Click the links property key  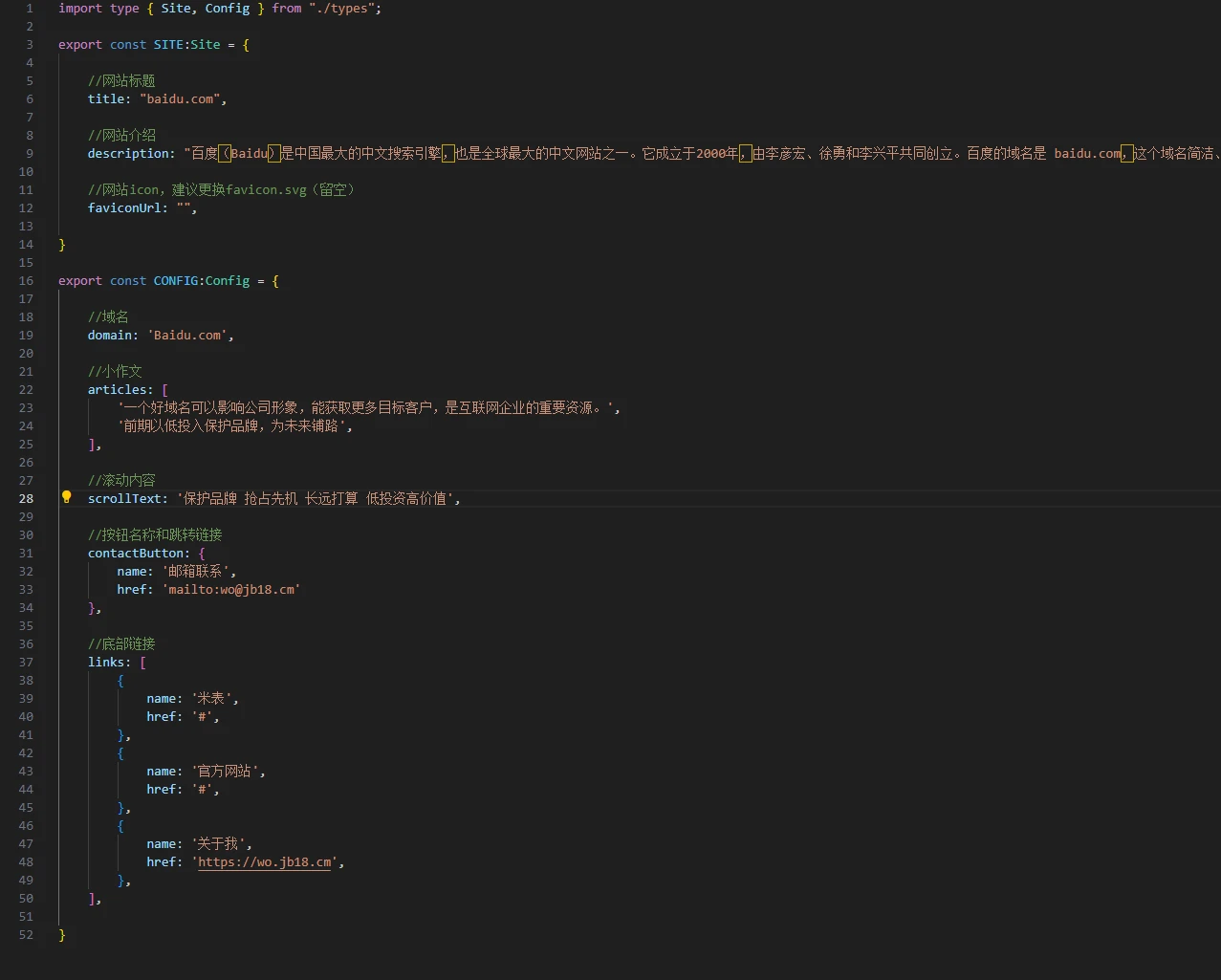point(106,663)
